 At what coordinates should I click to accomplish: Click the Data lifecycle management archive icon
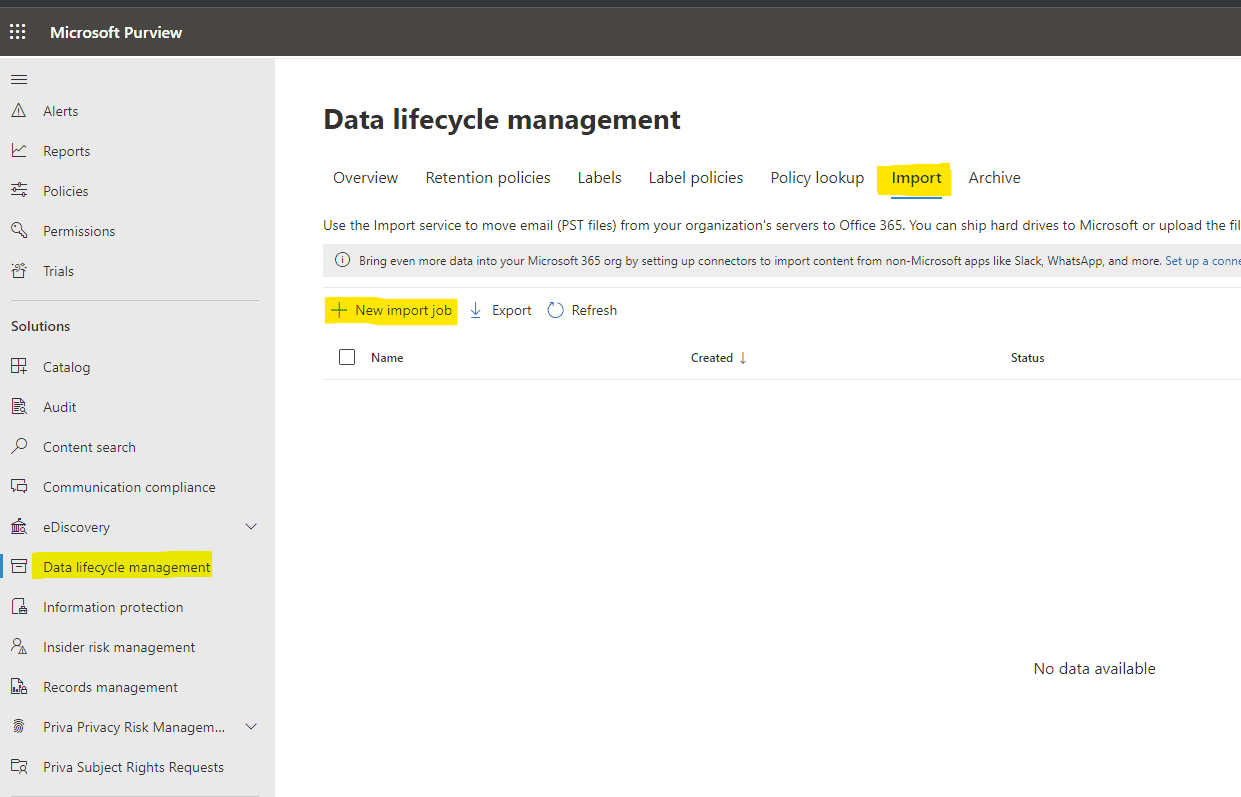click(19, 567)
